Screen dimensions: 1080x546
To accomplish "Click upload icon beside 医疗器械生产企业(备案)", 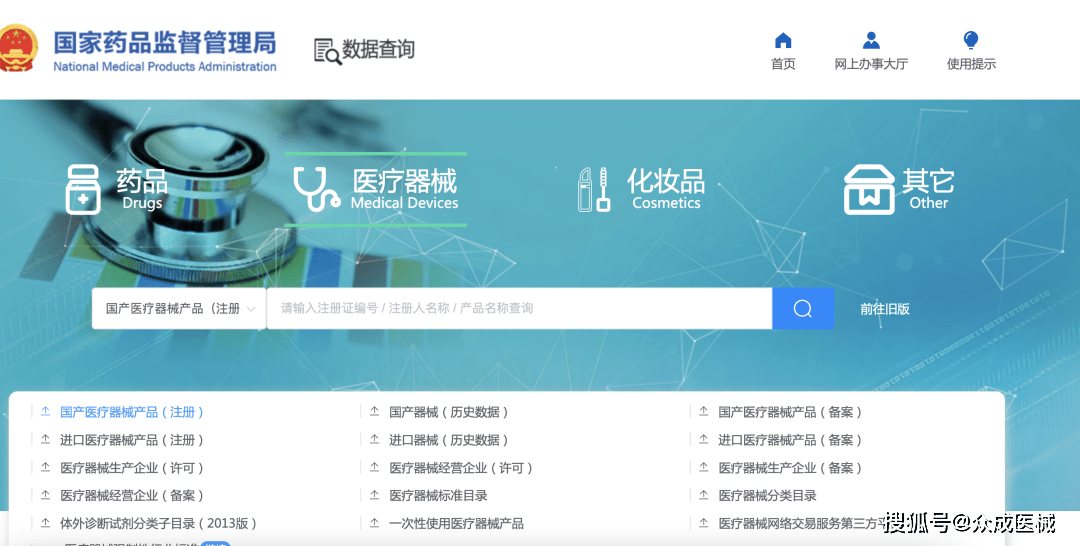I will [x=704, y=468].
